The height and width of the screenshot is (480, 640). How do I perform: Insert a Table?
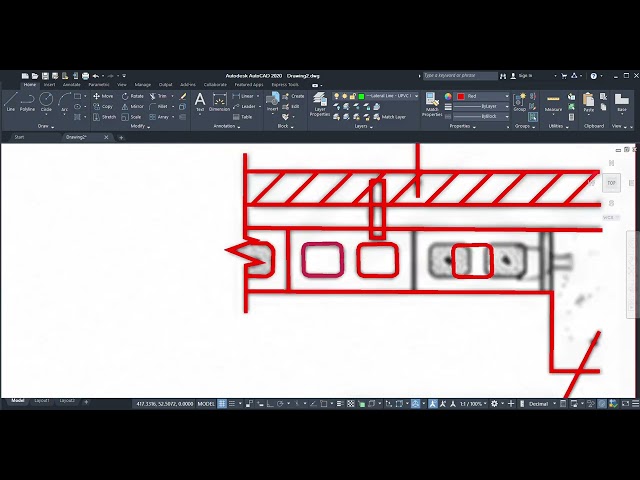click(x=242, y=117)
